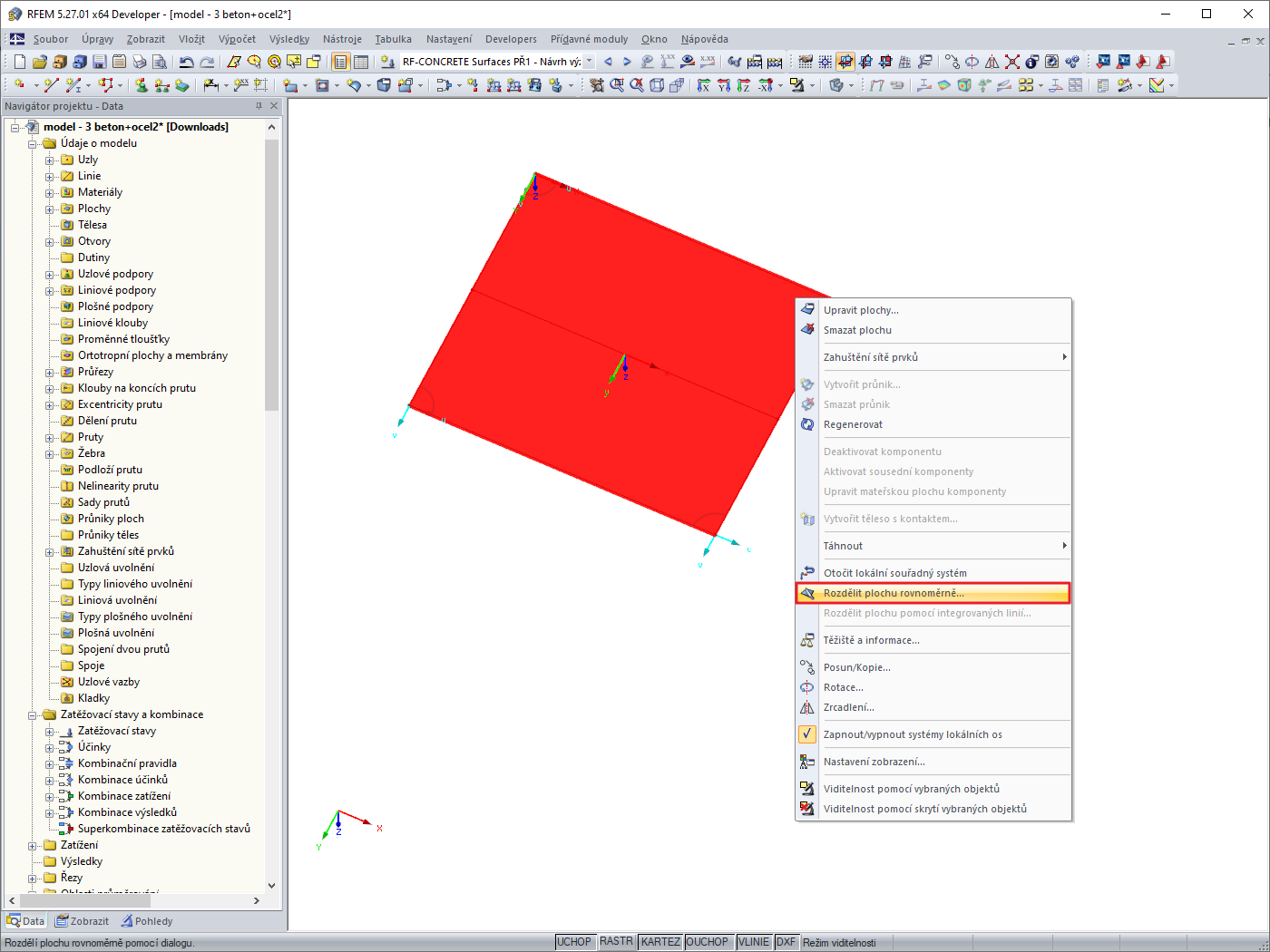The image size is (1270, 952).
Task: Open the Mirror tool in top toolbar
Action: [x=992, y=62]
